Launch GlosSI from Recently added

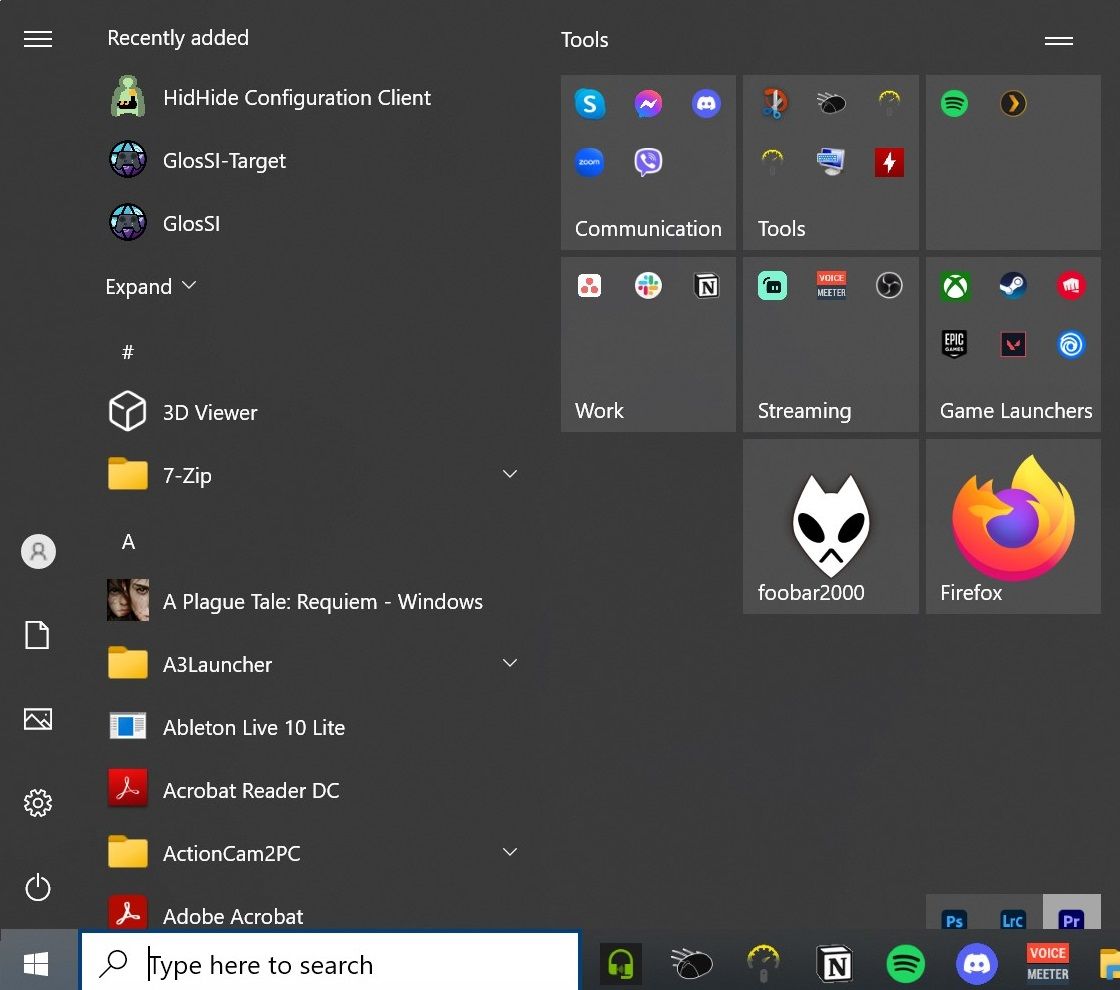191,223
